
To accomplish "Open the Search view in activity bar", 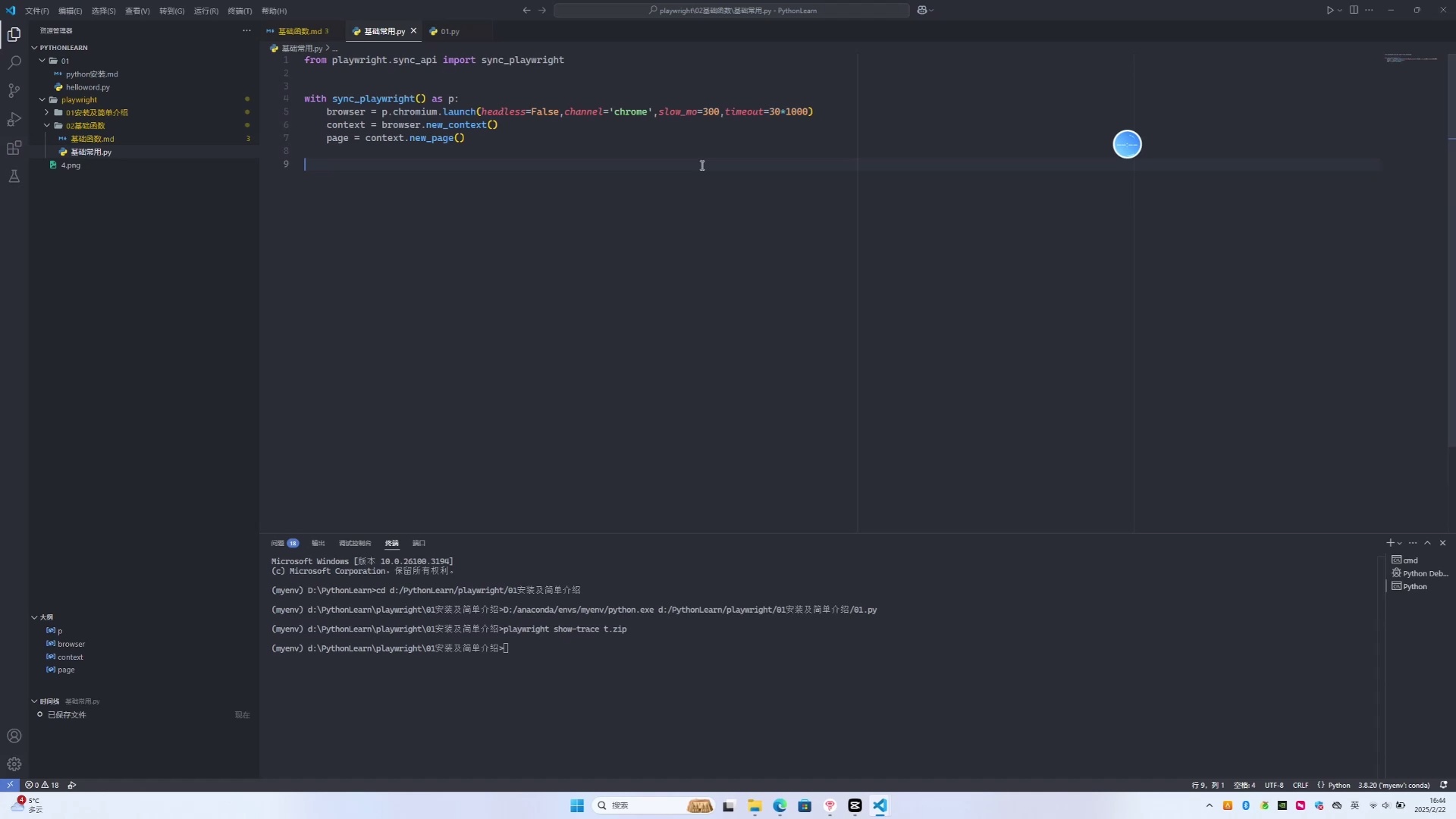I will point(14,63).
